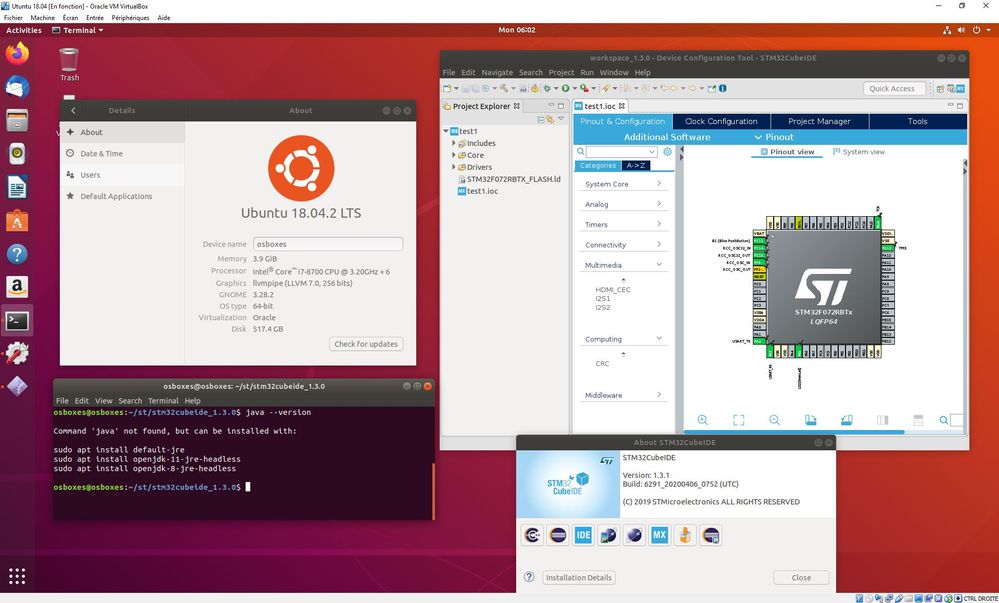Click the green Run button in IDE toolbar
The image size is (999, 603).
point(565,89)
